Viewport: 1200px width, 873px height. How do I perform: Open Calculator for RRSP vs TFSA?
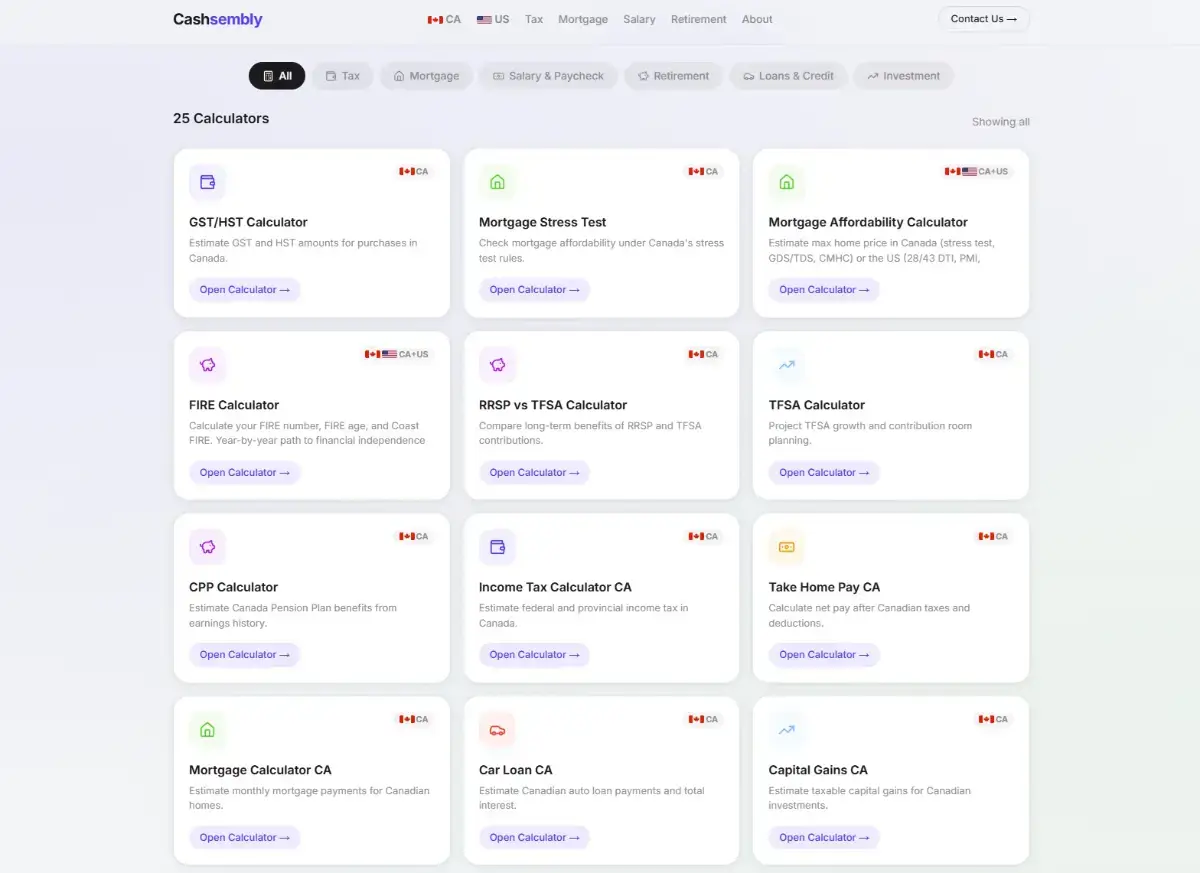coord(534,472)
